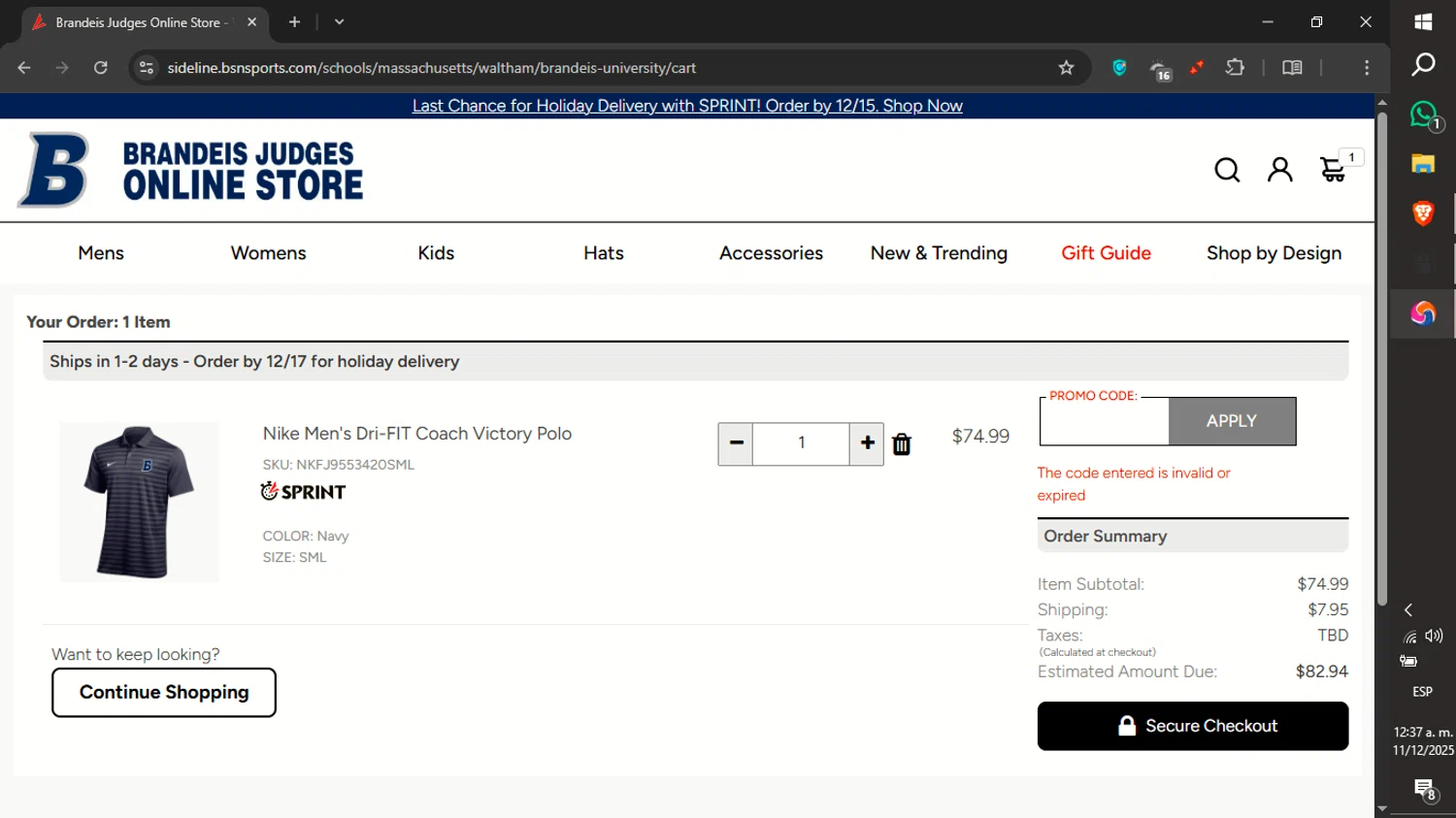Go forward in browser history
This screenshot has height=818, width=1456.
(x=62, y=68)
